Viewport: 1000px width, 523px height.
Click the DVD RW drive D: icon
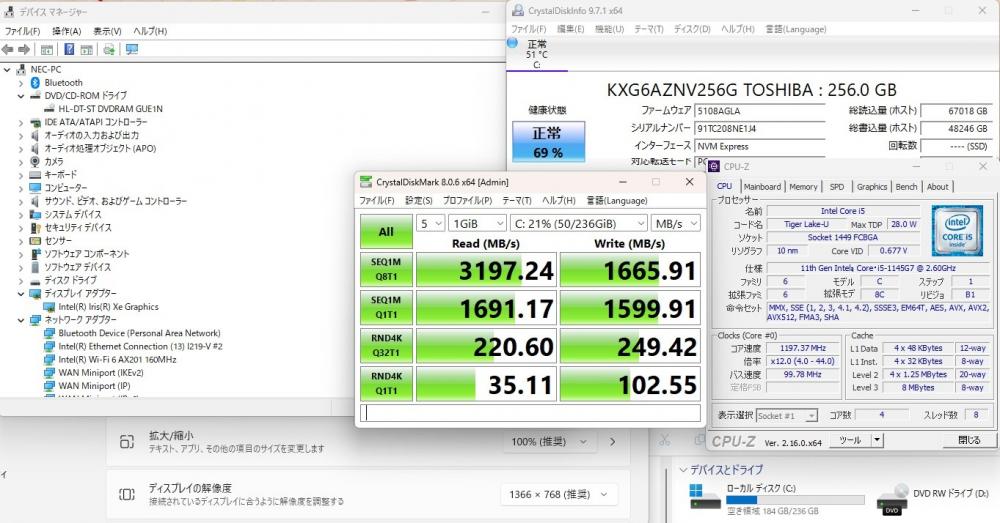892,499
